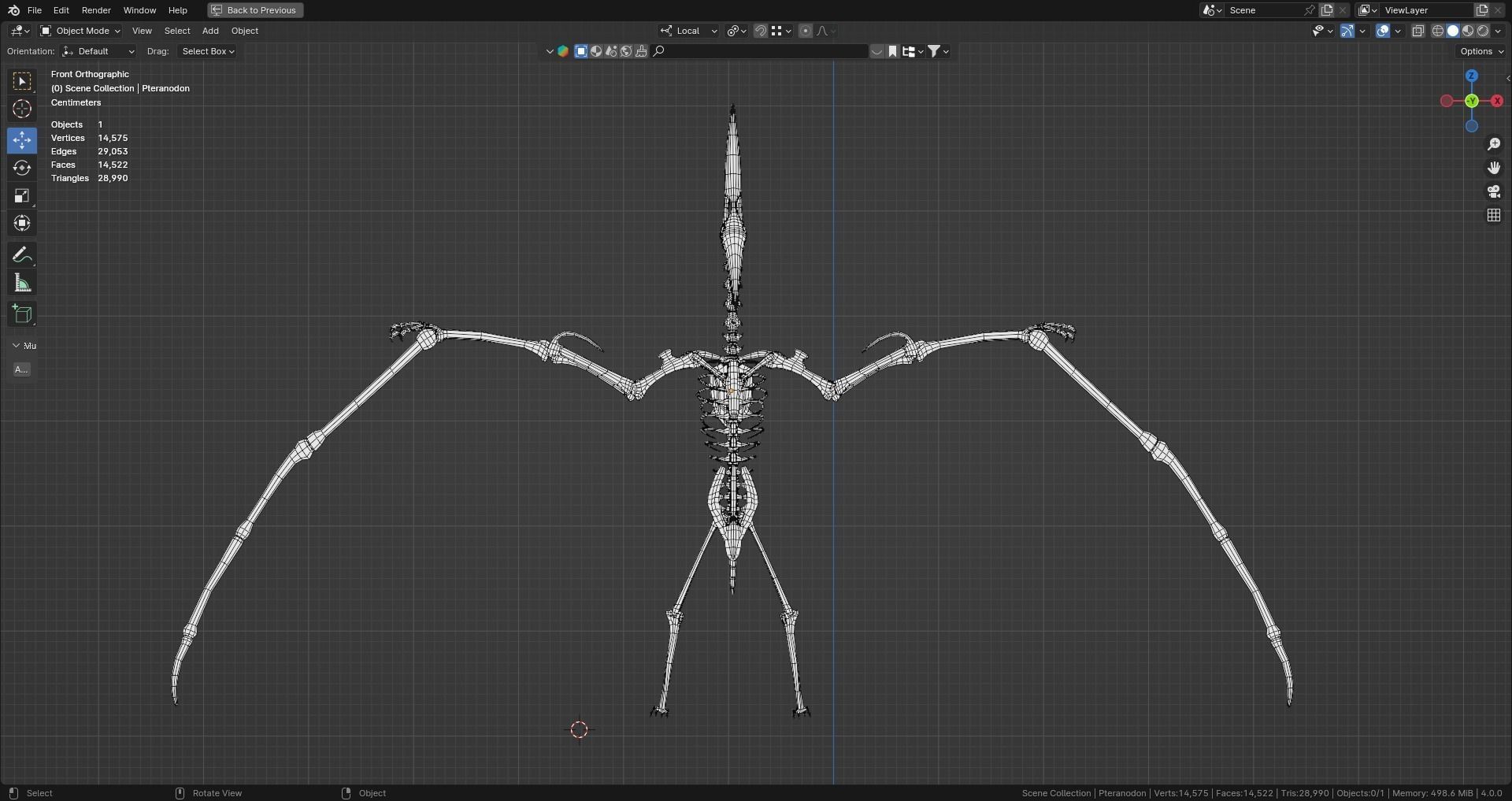Click the green Y axis gizmo circle

1472,101
